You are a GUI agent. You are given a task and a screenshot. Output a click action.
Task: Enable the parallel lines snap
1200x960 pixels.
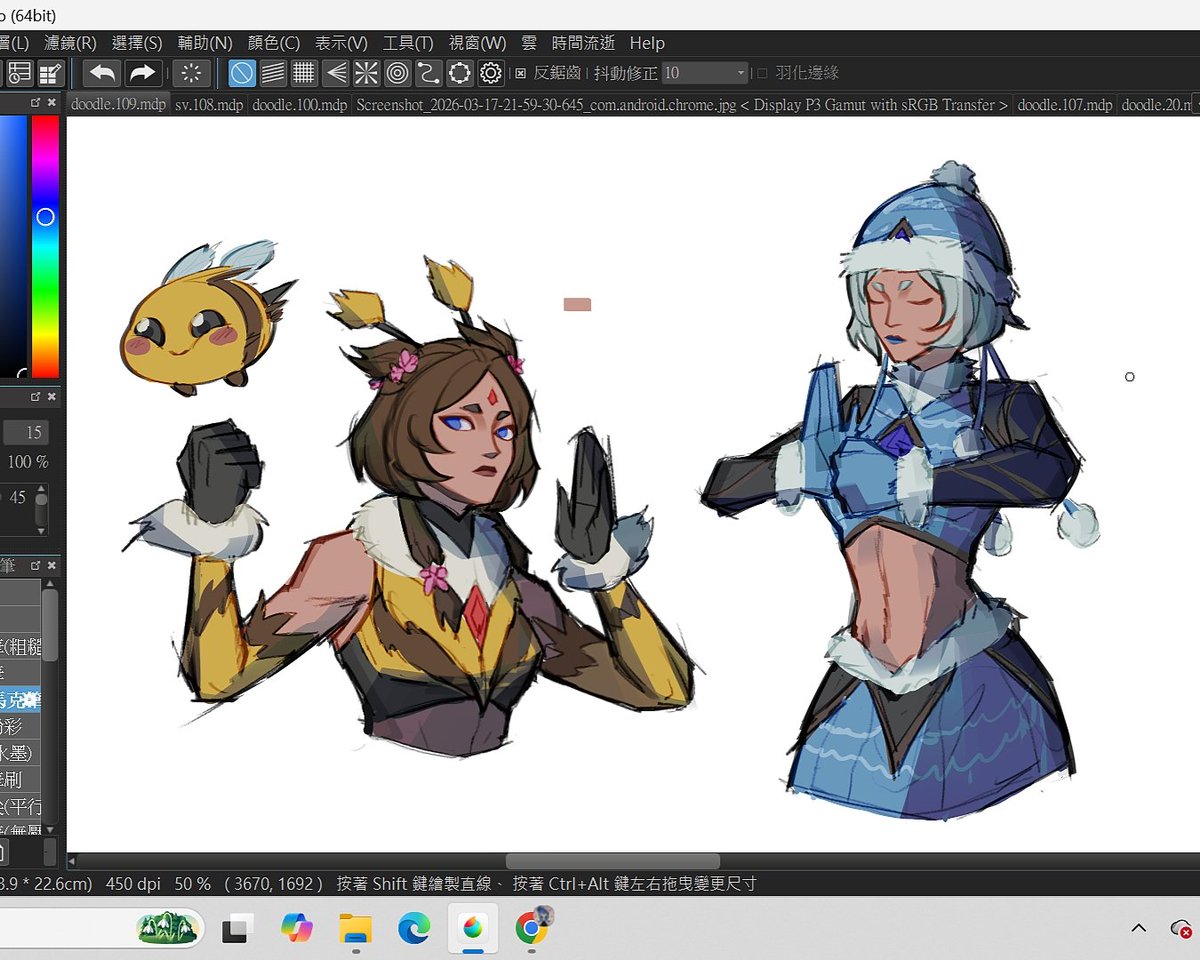click(x=272, y=73)
